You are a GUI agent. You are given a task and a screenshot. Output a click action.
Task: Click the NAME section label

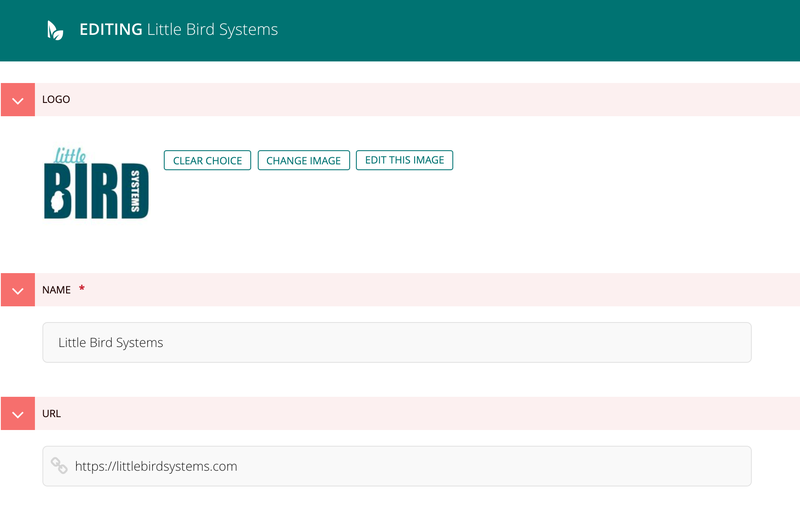tap(57, 290)
